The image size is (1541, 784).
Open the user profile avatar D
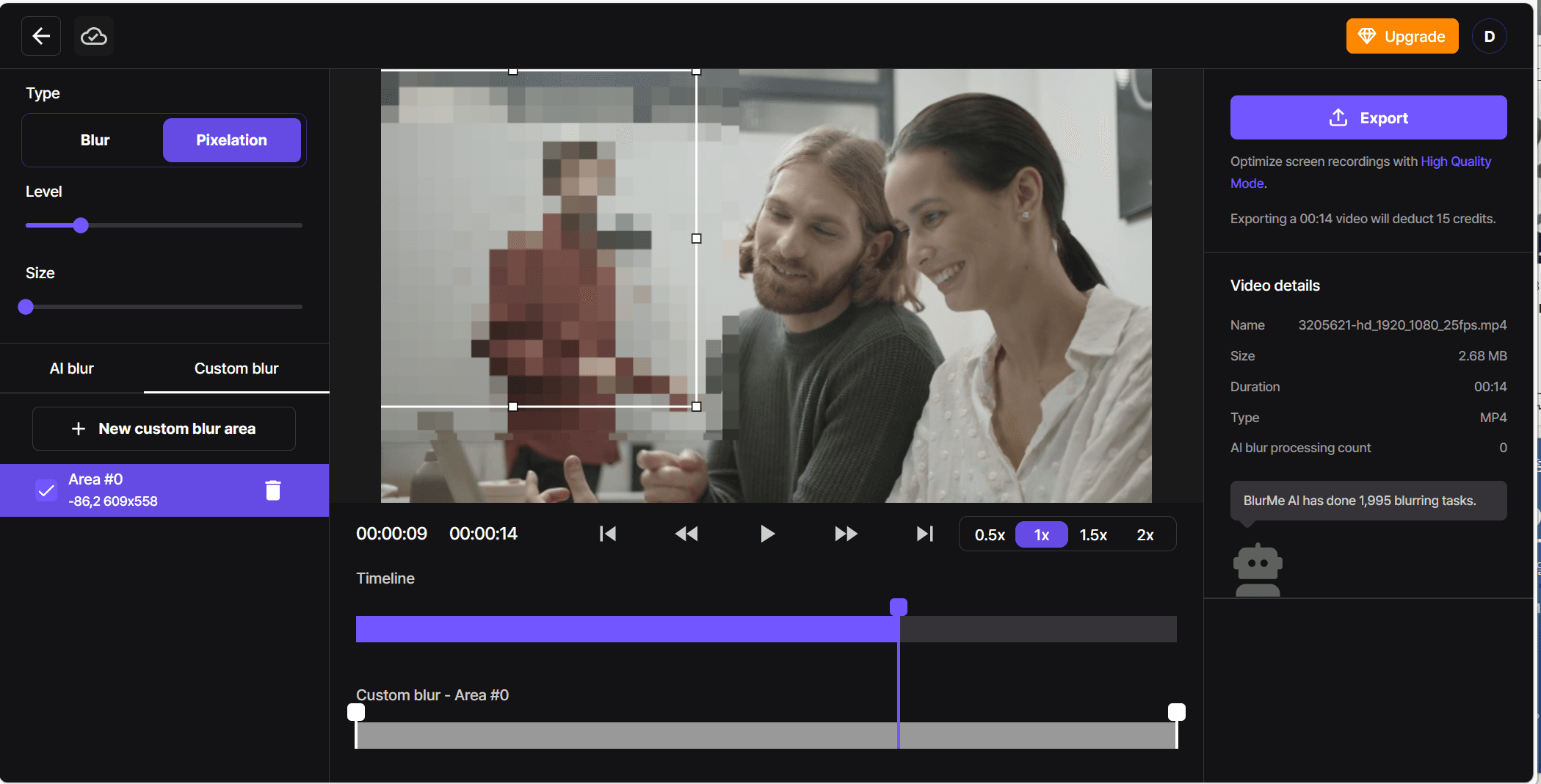pyautogui.click(x=1489, y=37)
